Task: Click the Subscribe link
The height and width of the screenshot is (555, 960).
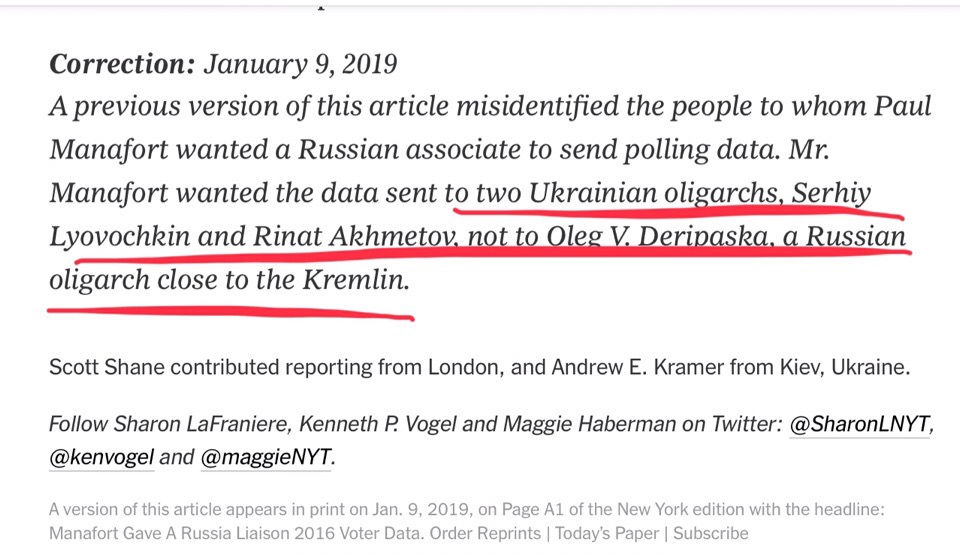Action: coord(711,533)
